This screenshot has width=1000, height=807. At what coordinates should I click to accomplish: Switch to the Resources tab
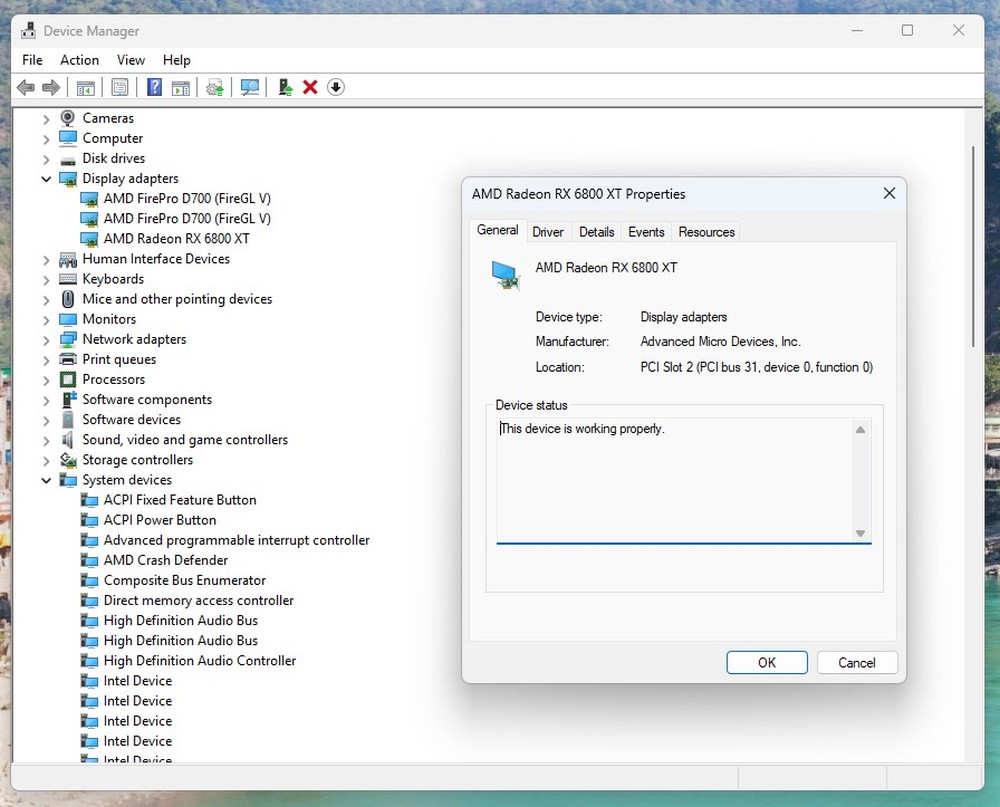tap(706, 232)
